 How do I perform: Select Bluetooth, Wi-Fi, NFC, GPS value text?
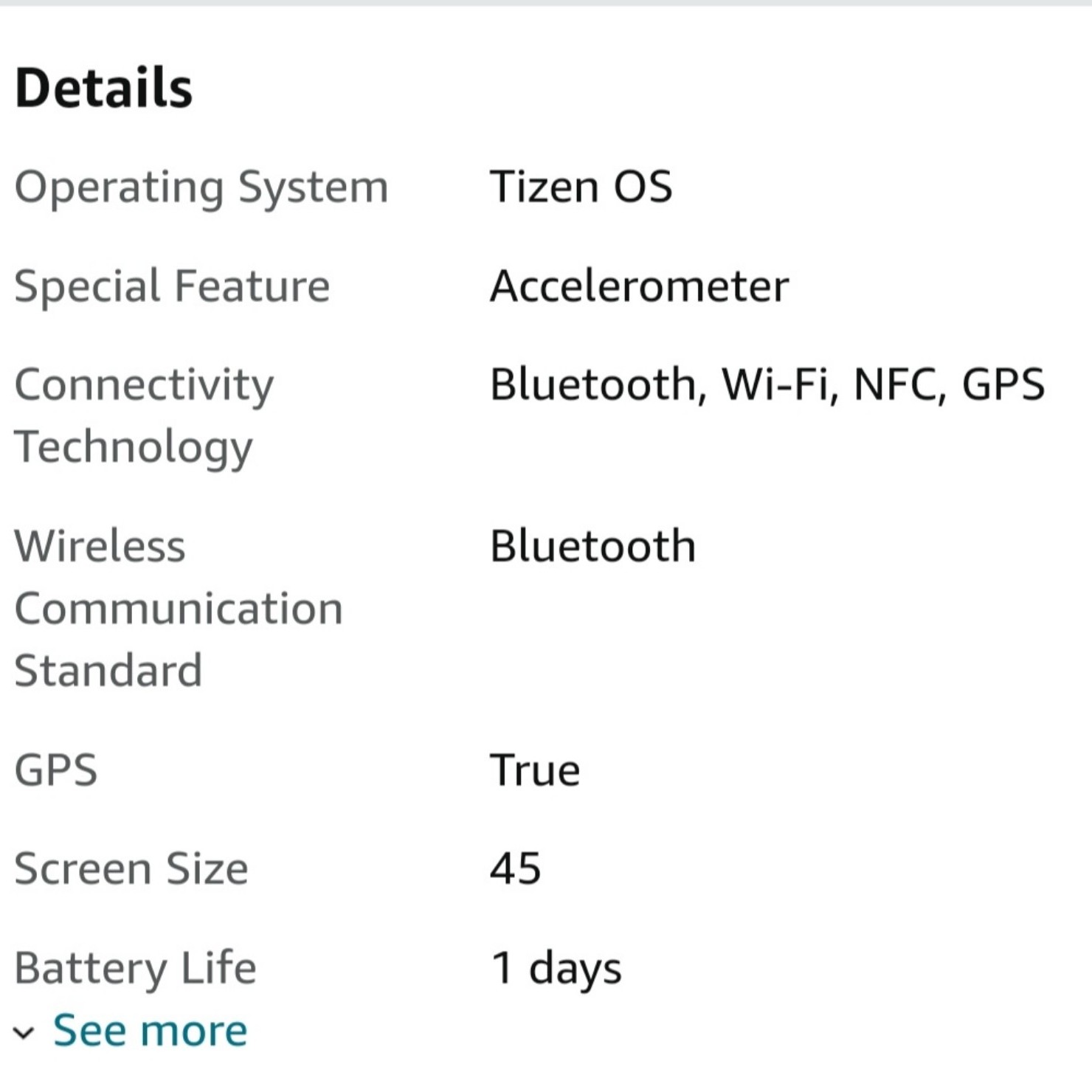(767, 385)
